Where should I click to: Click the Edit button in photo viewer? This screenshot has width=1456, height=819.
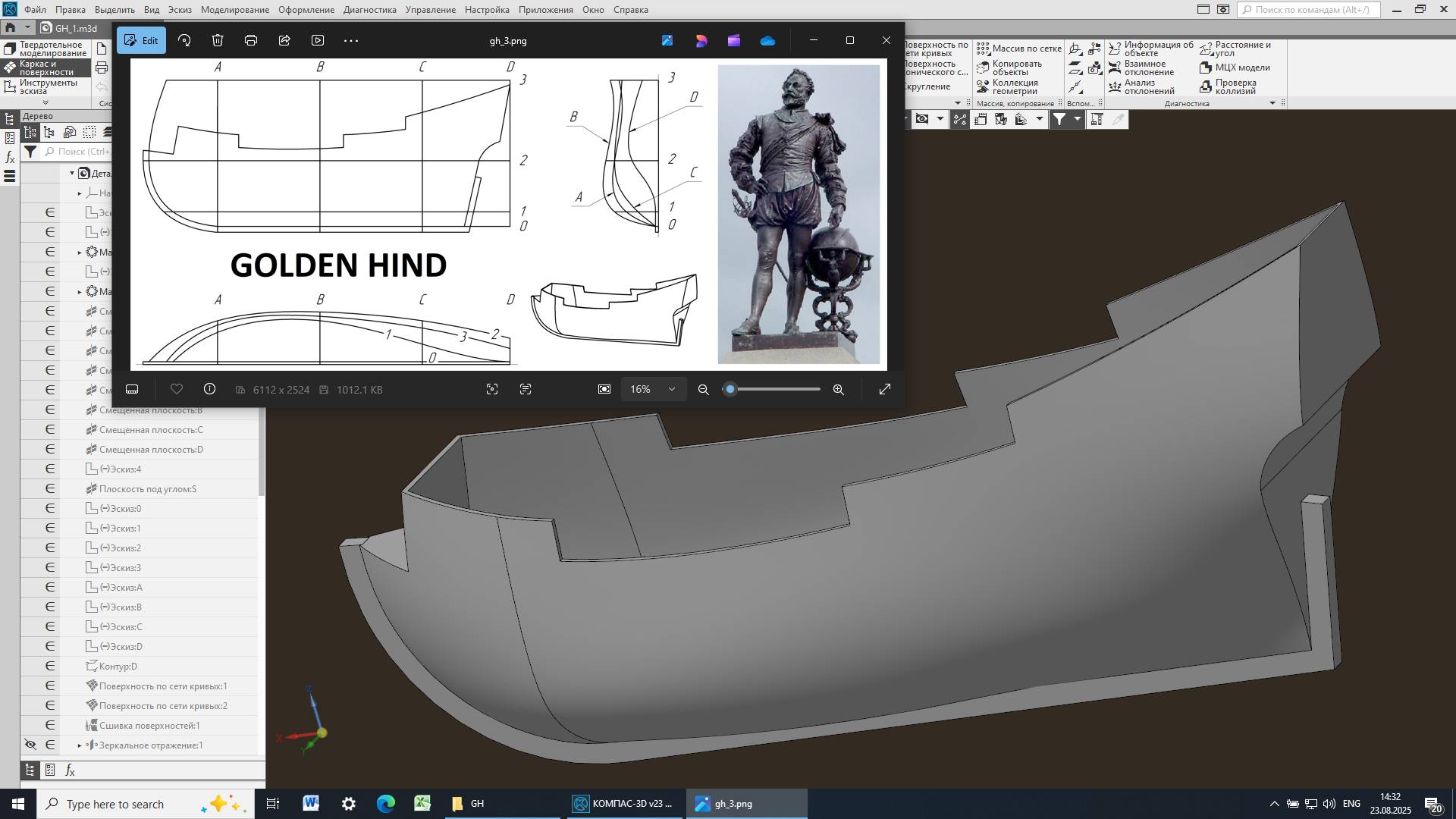coord(141,40)
